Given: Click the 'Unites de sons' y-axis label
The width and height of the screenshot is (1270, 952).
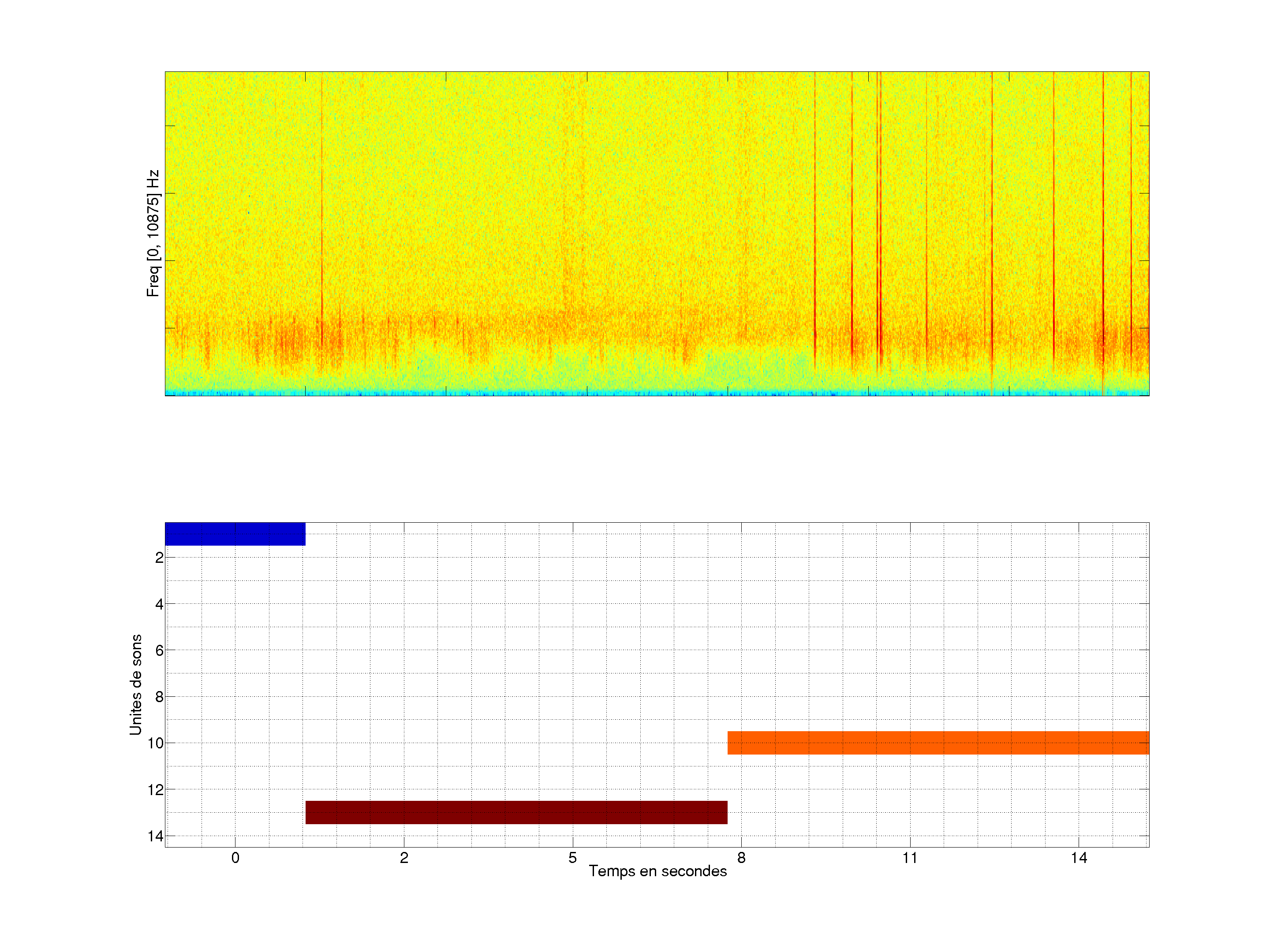Looking at the screenshot, I should point(135,684).
